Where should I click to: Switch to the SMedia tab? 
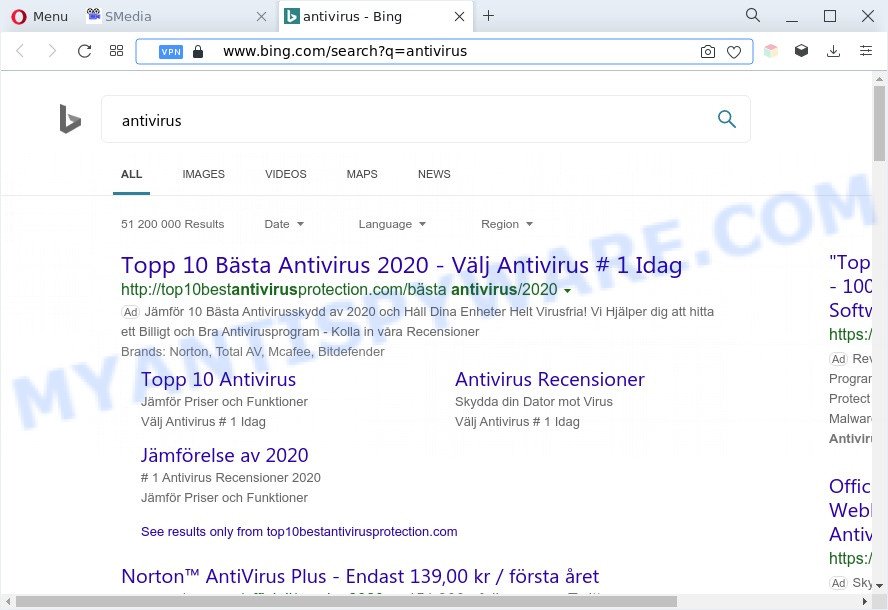click(x=127, y=16)
